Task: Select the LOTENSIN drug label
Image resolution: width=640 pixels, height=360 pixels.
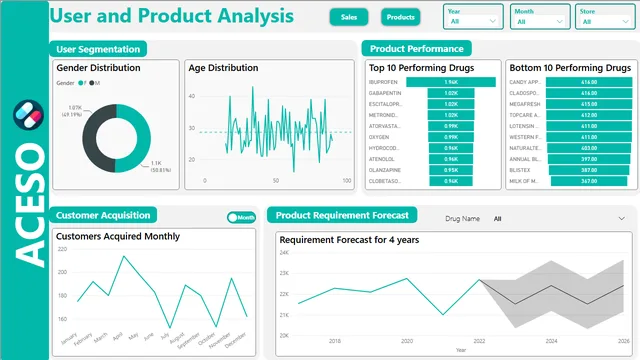Action: click(x=524, y=126)
